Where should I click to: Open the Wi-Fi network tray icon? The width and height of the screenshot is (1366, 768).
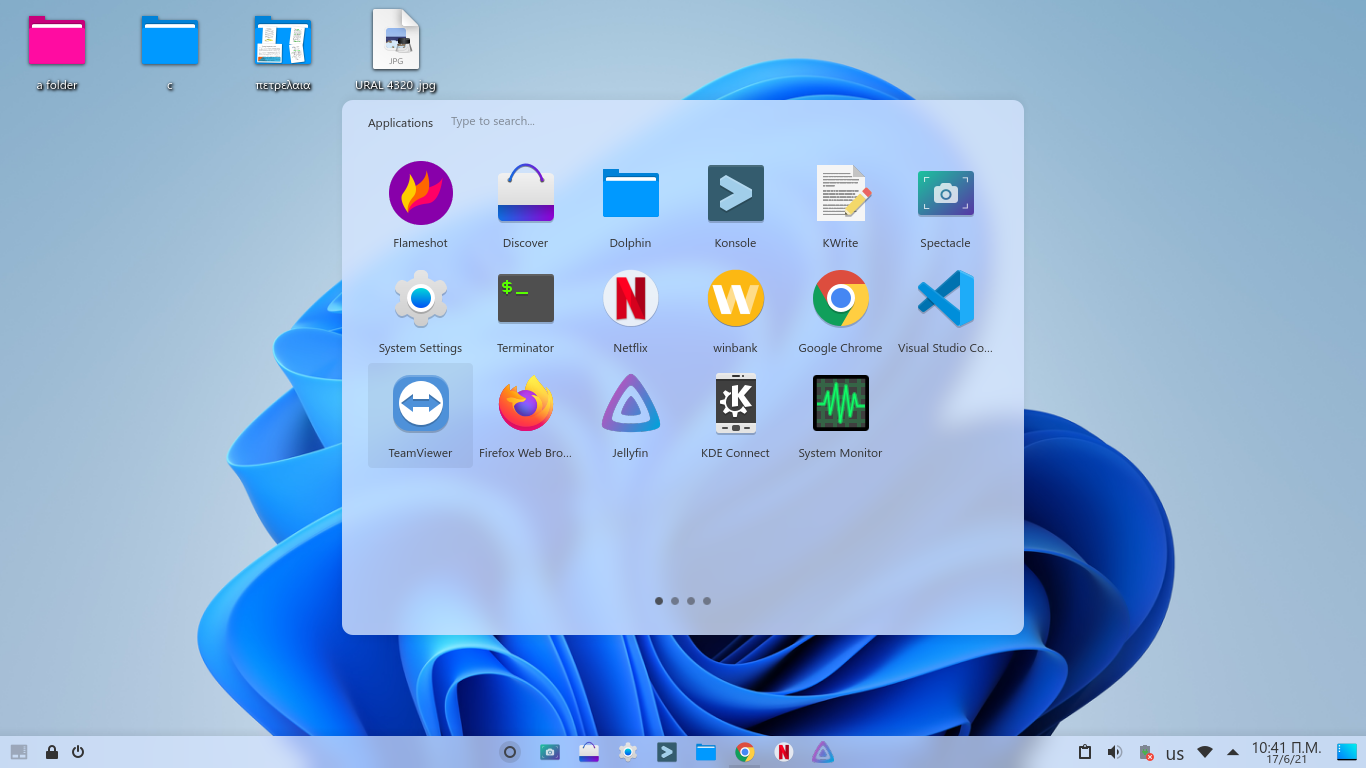tap(1205, 752)
